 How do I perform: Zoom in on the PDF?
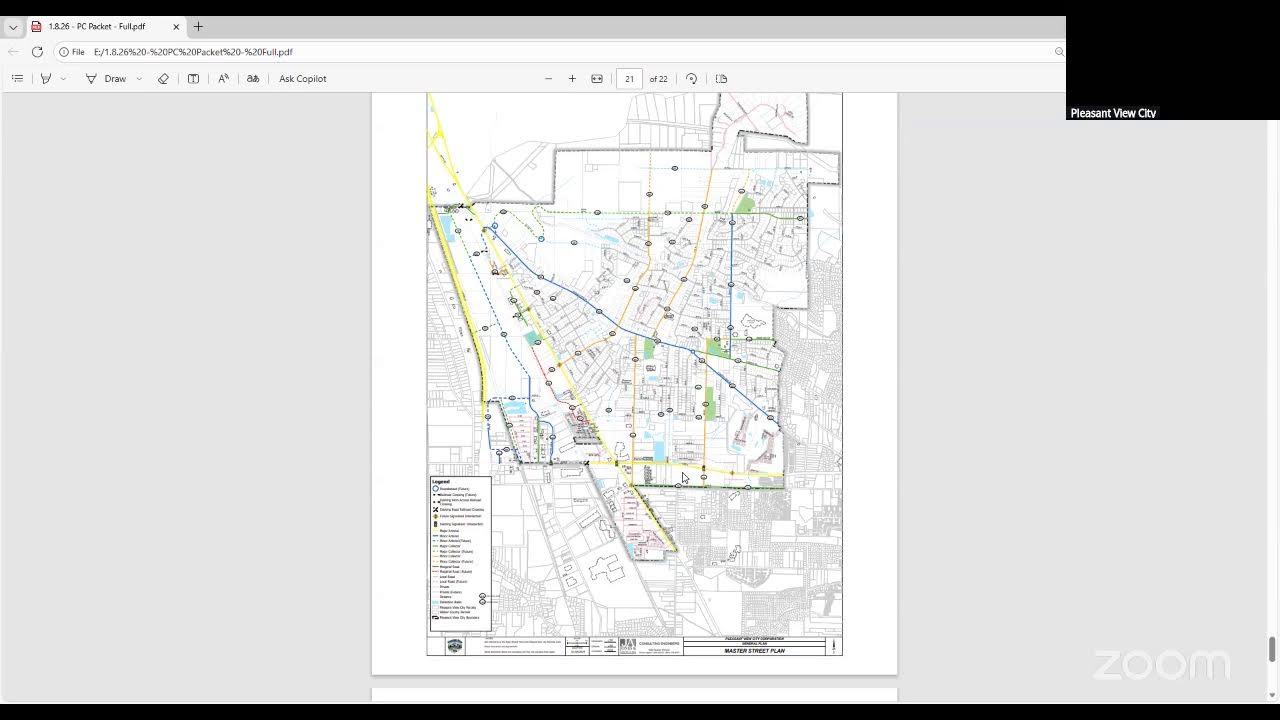(572, 79)
